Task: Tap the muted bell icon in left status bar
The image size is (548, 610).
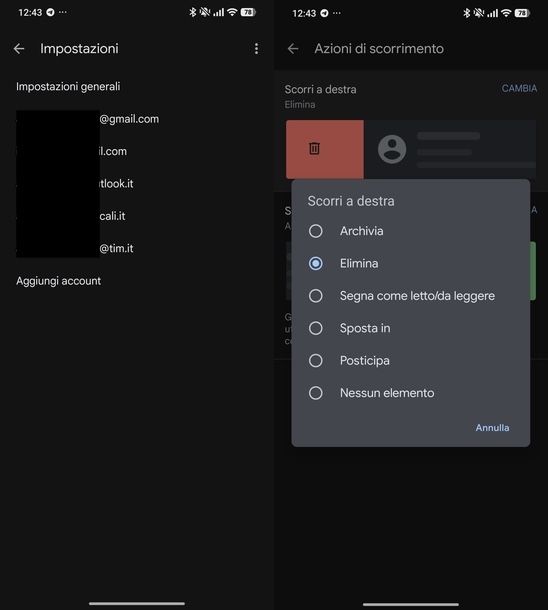Action: [204, 12]
